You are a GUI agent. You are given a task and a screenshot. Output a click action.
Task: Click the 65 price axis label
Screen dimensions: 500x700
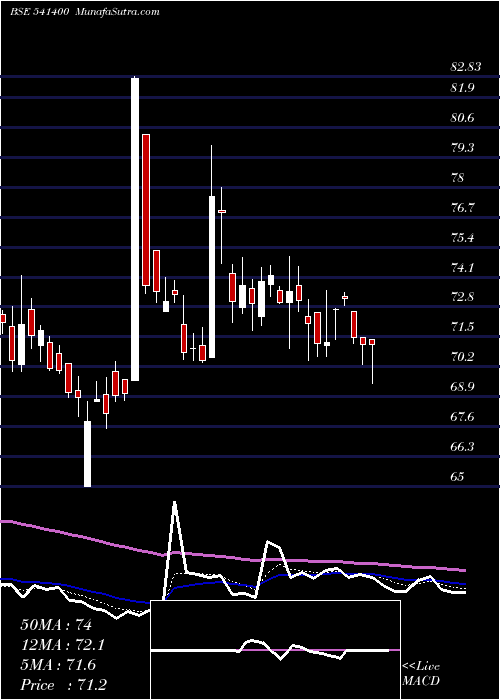pos(458,477)
